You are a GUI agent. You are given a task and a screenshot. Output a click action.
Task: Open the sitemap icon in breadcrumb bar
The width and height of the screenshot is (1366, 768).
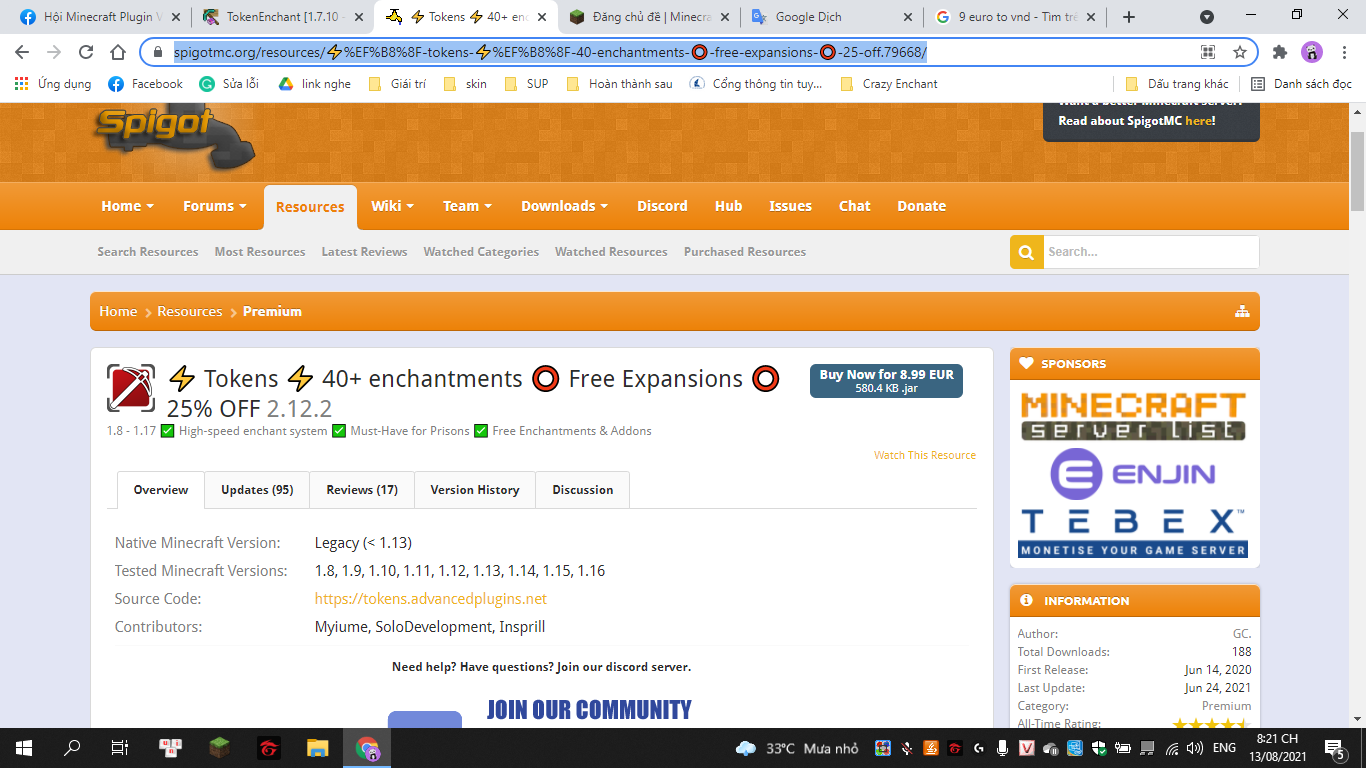pyautogui.click(x=1242, y=311)
